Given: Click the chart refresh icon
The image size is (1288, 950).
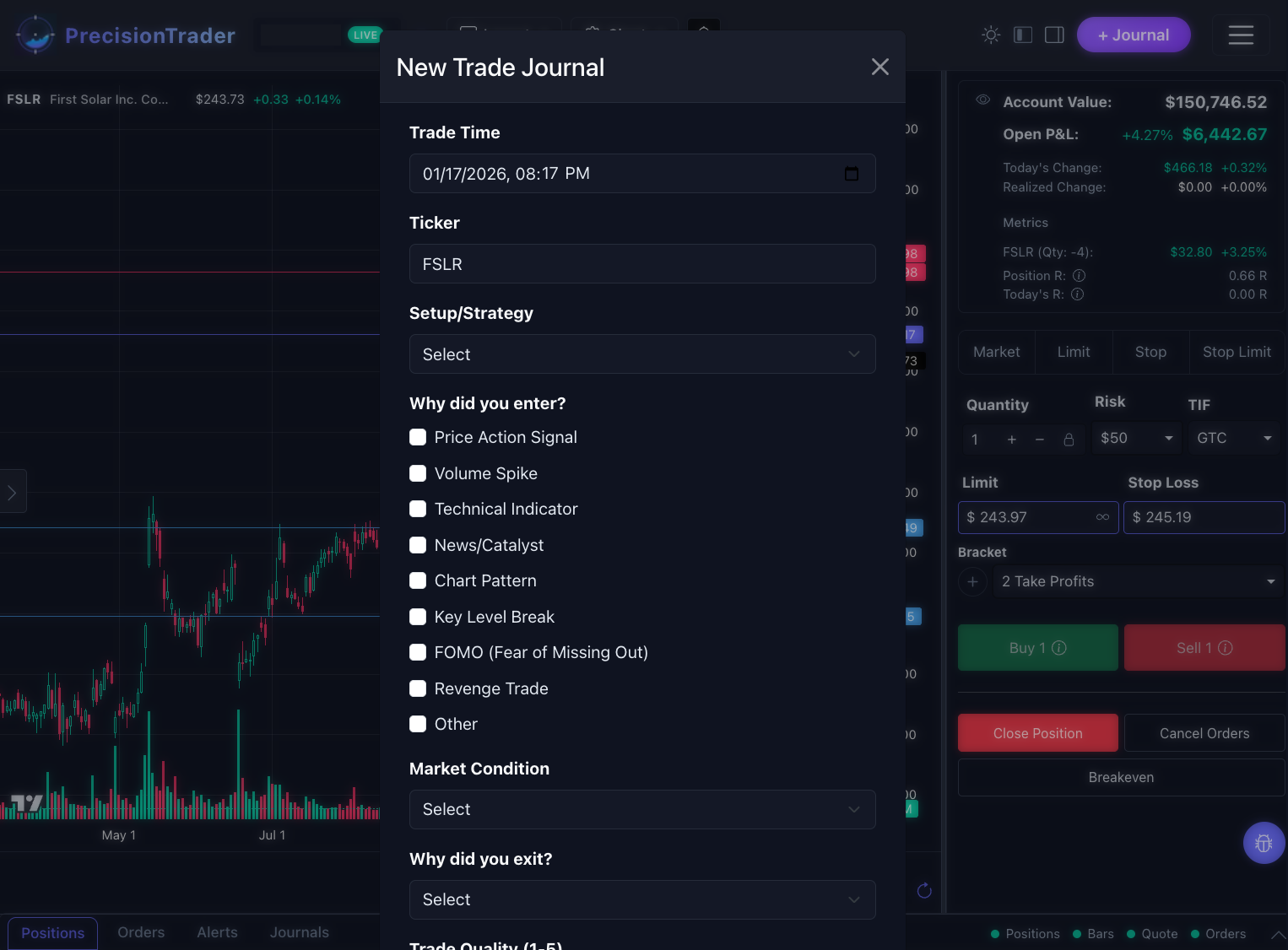Looking at the screenshot, I should (x=924, y=890).
